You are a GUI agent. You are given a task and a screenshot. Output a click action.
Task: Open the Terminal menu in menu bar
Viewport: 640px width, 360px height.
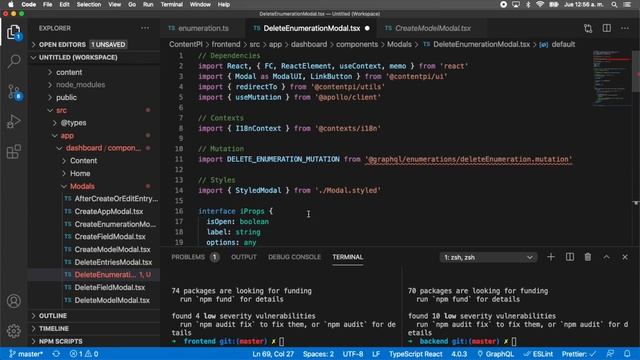(171, 4)
